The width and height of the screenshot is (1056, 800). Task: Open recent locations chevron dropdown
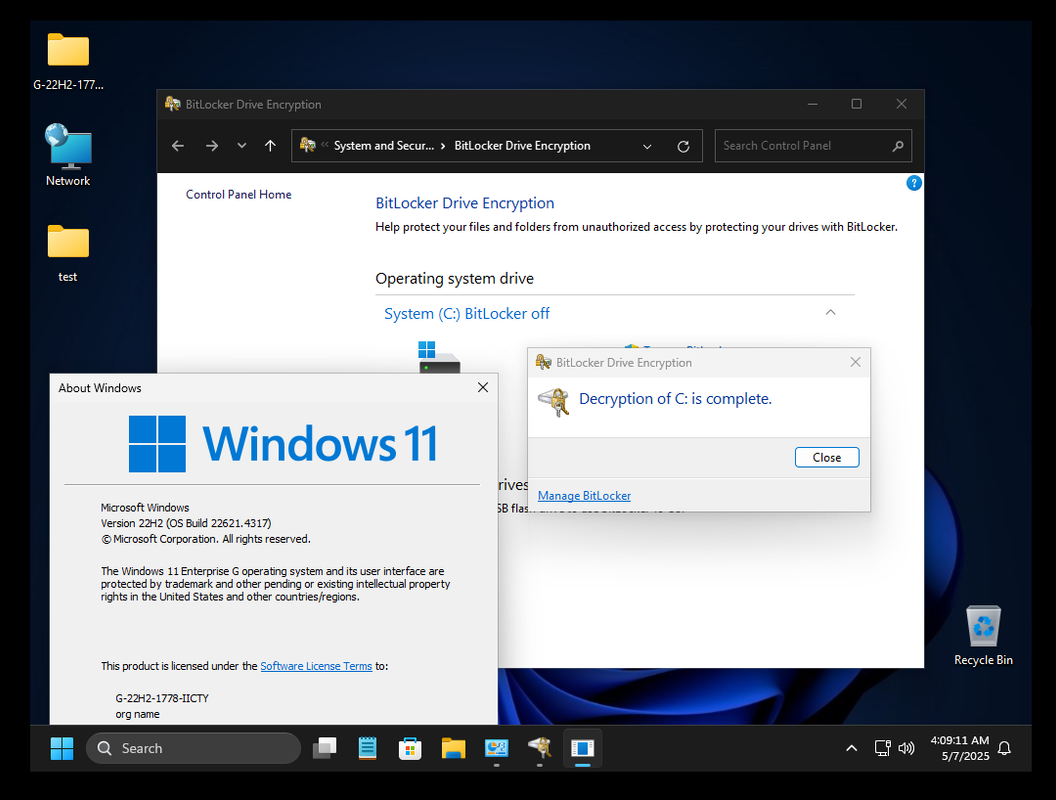click(242, 145)
